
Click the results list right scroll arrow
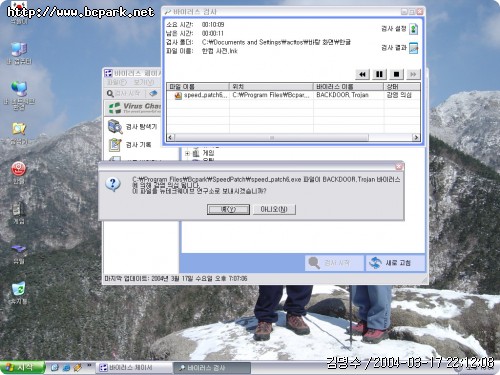pyautogui.click(x=416, y=137)
